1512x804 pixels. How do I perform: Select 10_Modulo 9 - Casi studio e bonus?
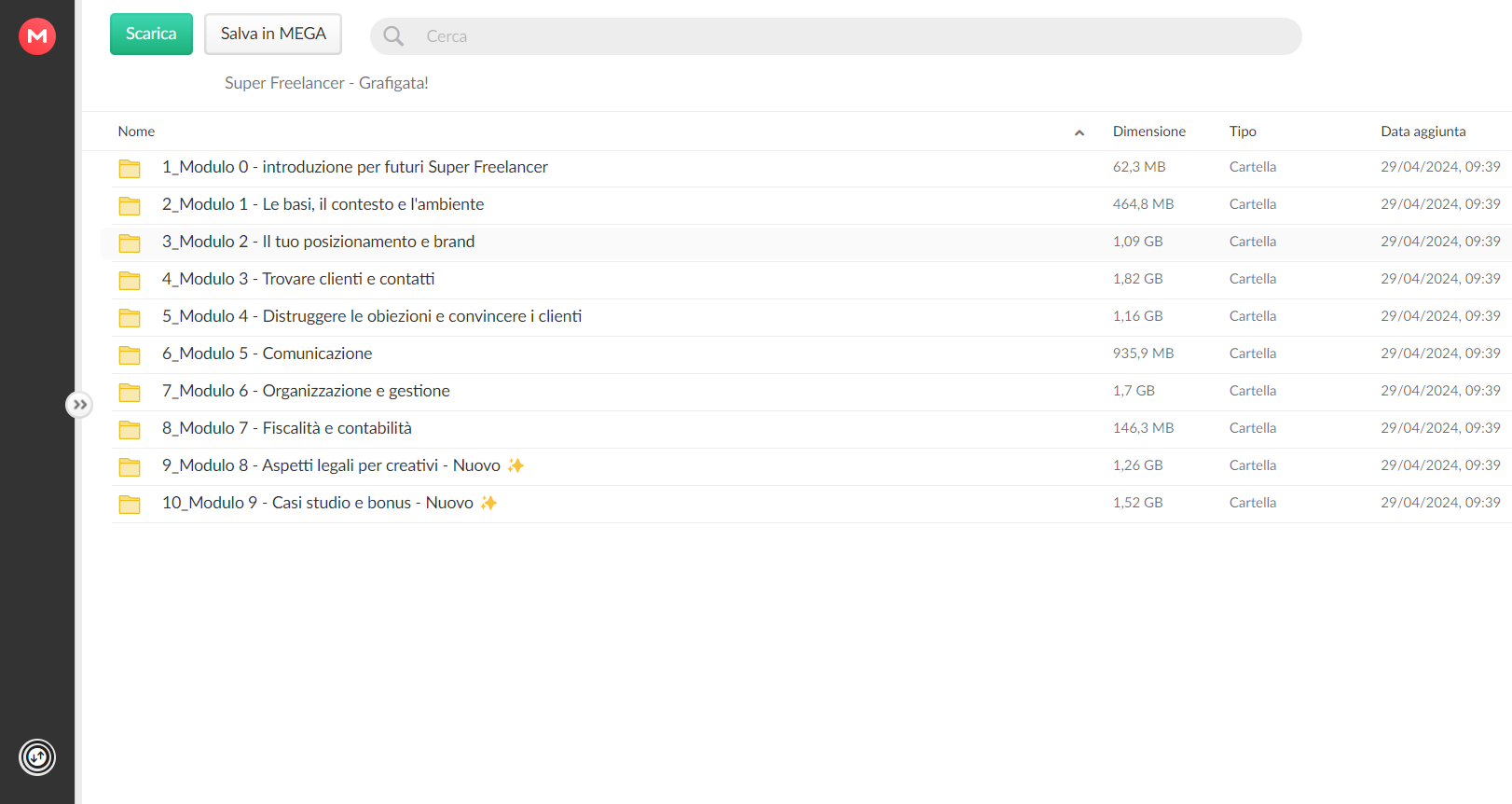click(x=330, y=503)
